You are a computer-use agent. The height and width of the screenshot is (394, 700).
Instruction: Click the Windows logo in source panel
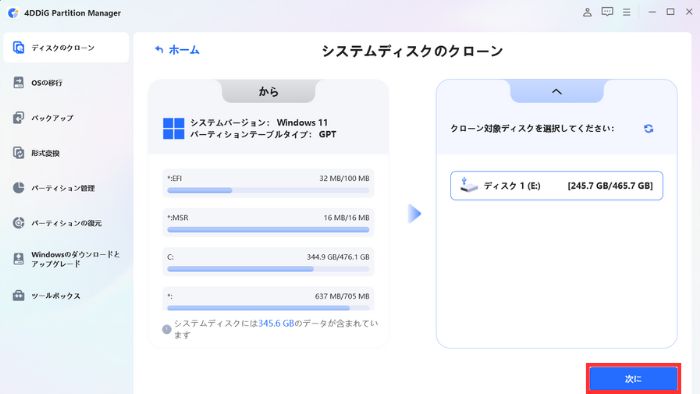coord(174,129)
